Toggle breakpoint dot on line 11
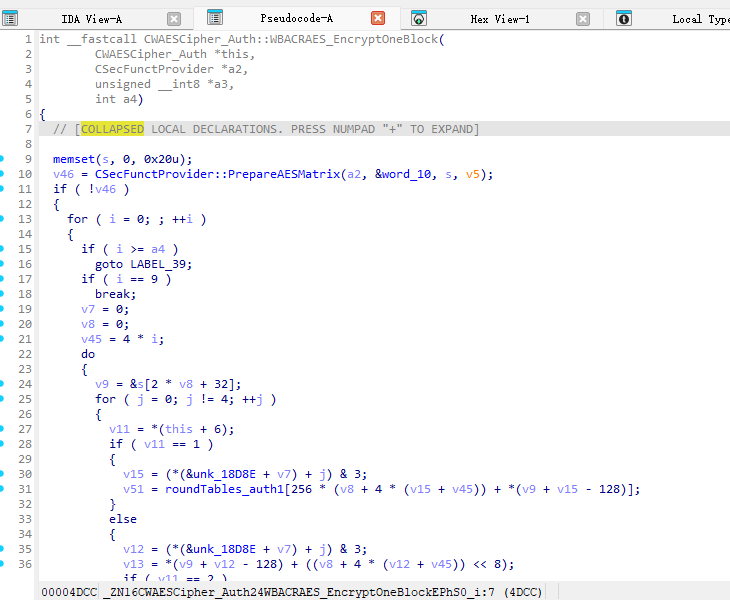Viewport: 730px width, 600px height. (2, 189)
